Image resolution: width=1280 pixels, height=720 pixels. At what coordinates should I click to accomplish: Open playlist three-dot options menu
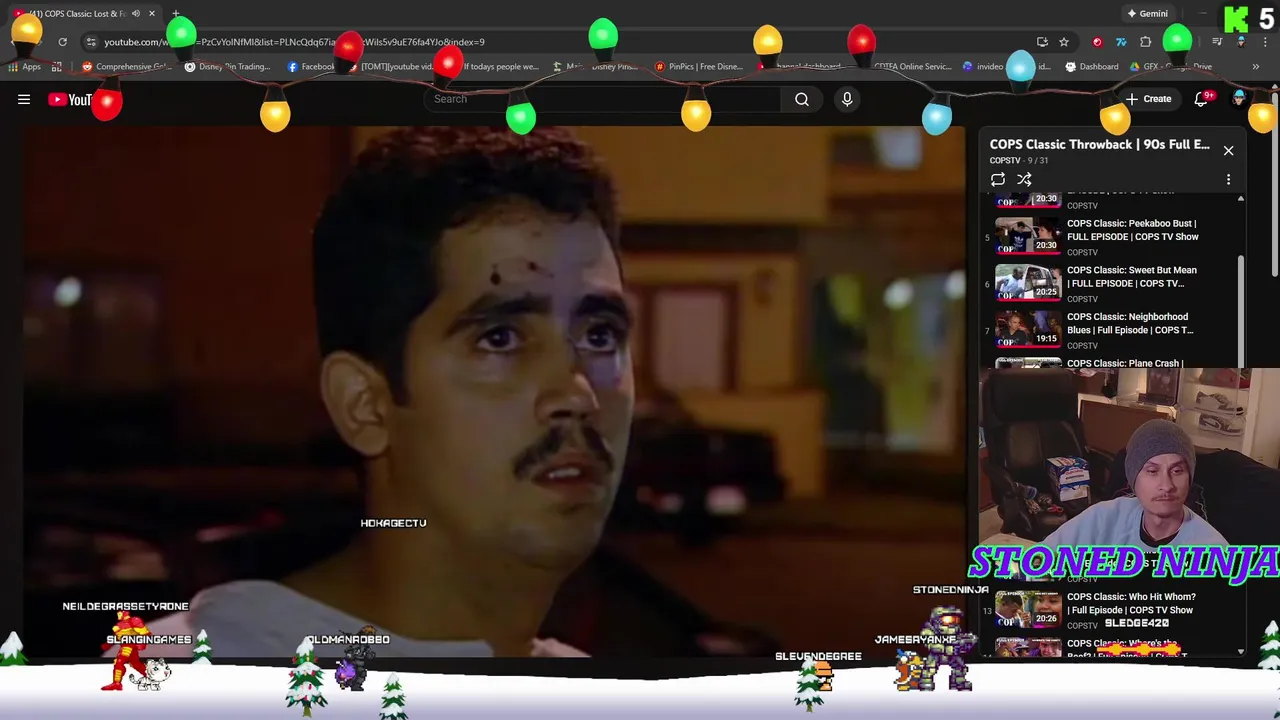1229,180
